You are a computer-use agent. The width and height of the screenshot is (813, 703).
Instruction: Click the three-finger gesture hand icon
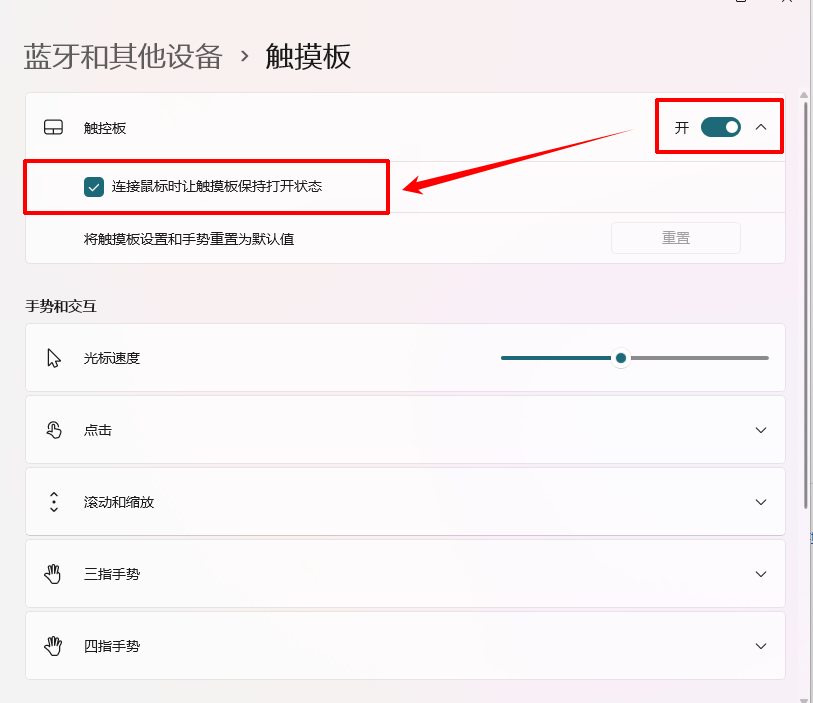tap(53, 574)
